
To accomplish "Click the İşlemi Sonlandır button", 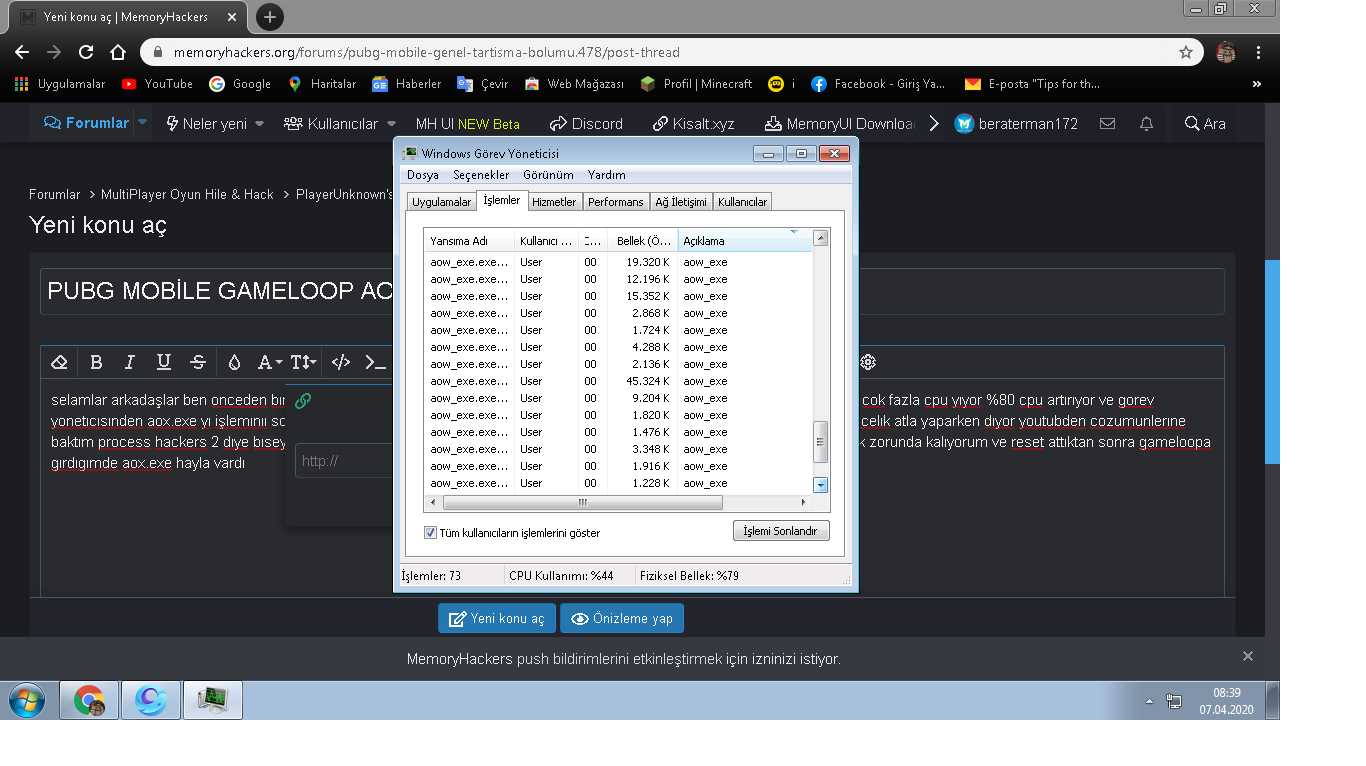I will pyautogui.click(x=781, y=531).
